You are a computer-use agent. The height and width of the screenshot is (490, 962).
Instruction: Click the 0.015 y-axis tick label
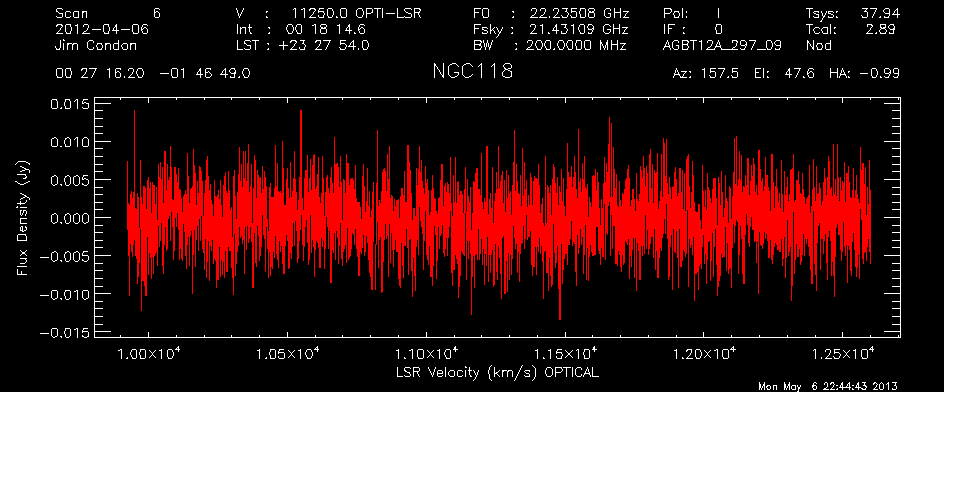click(69, 104)
